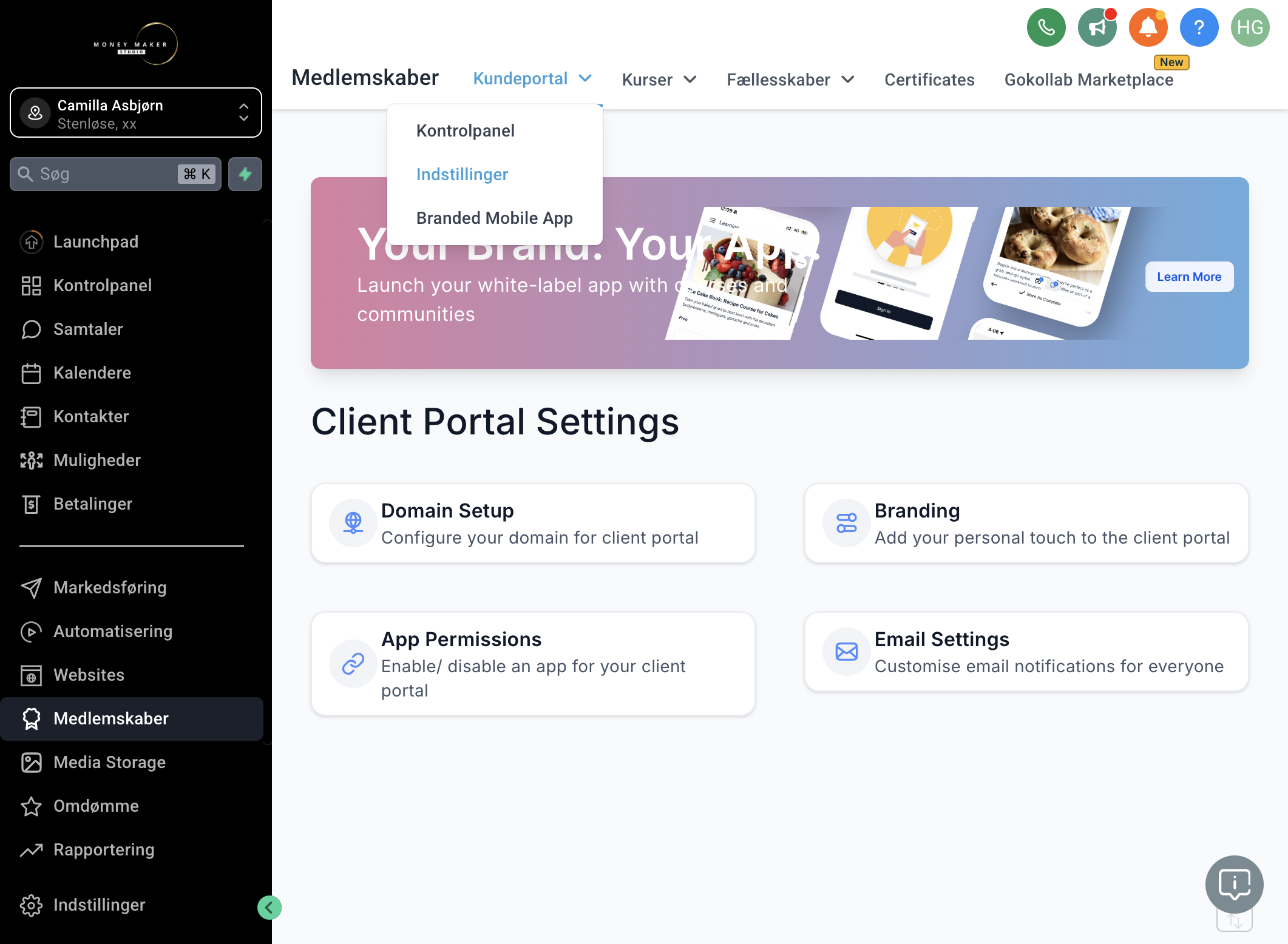Open the App Permissions card title
1288x944 pixels.
[x=461, y=639]
